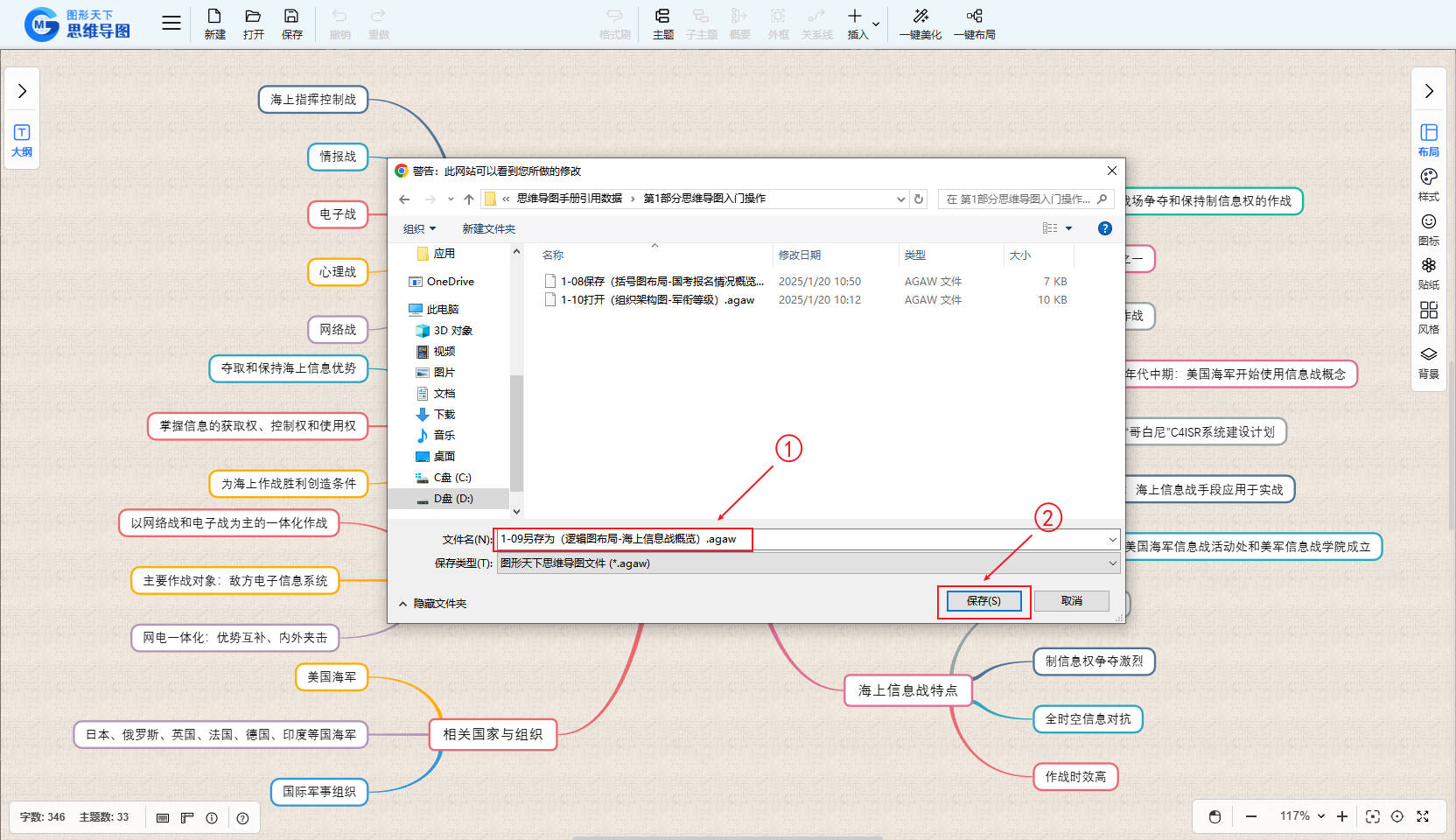
Task: Select D盘 (D:) in the navigation tree
Action: point(452,499)
